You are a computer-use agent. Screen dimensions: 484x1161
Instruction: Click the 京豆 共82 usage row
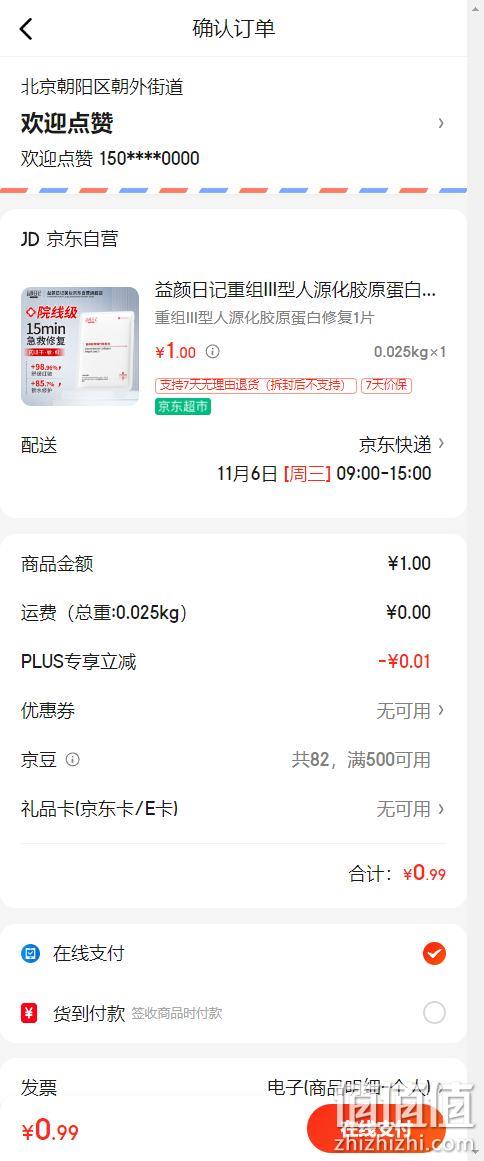(x=233, y=760)
